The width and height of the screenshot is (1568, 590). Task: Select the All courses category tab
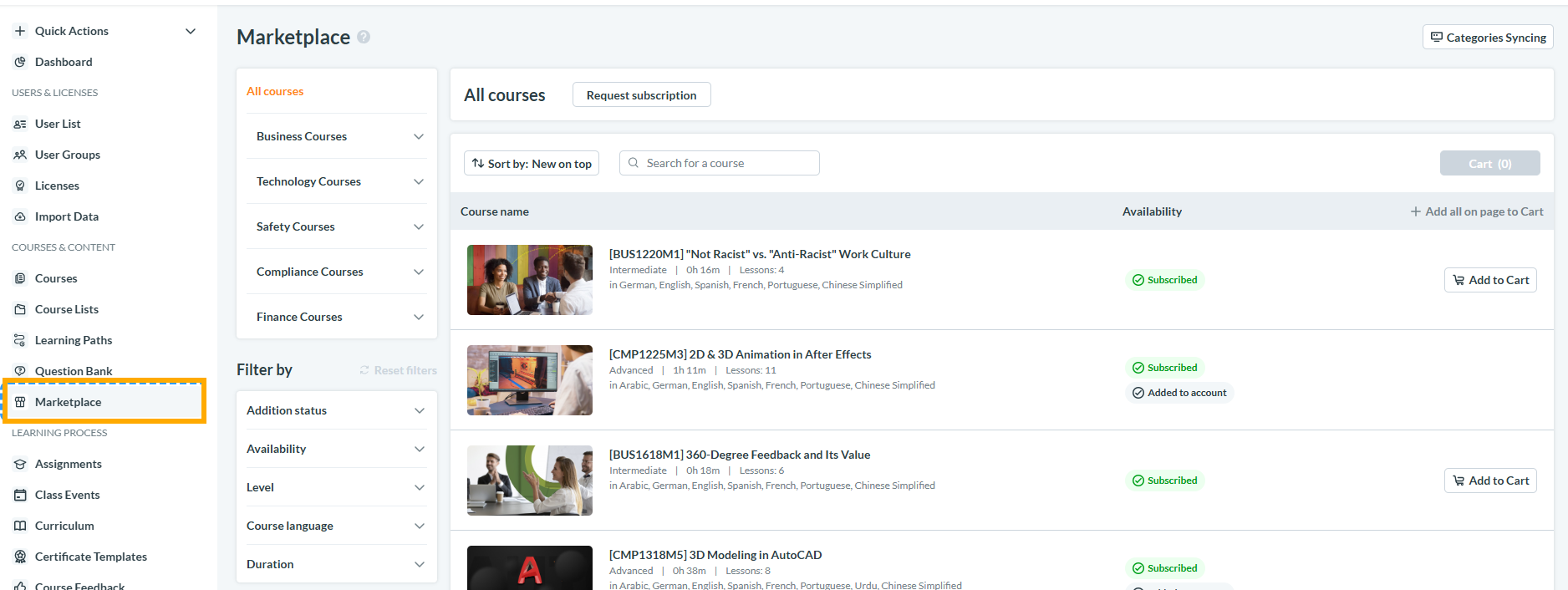coord(275,91)
